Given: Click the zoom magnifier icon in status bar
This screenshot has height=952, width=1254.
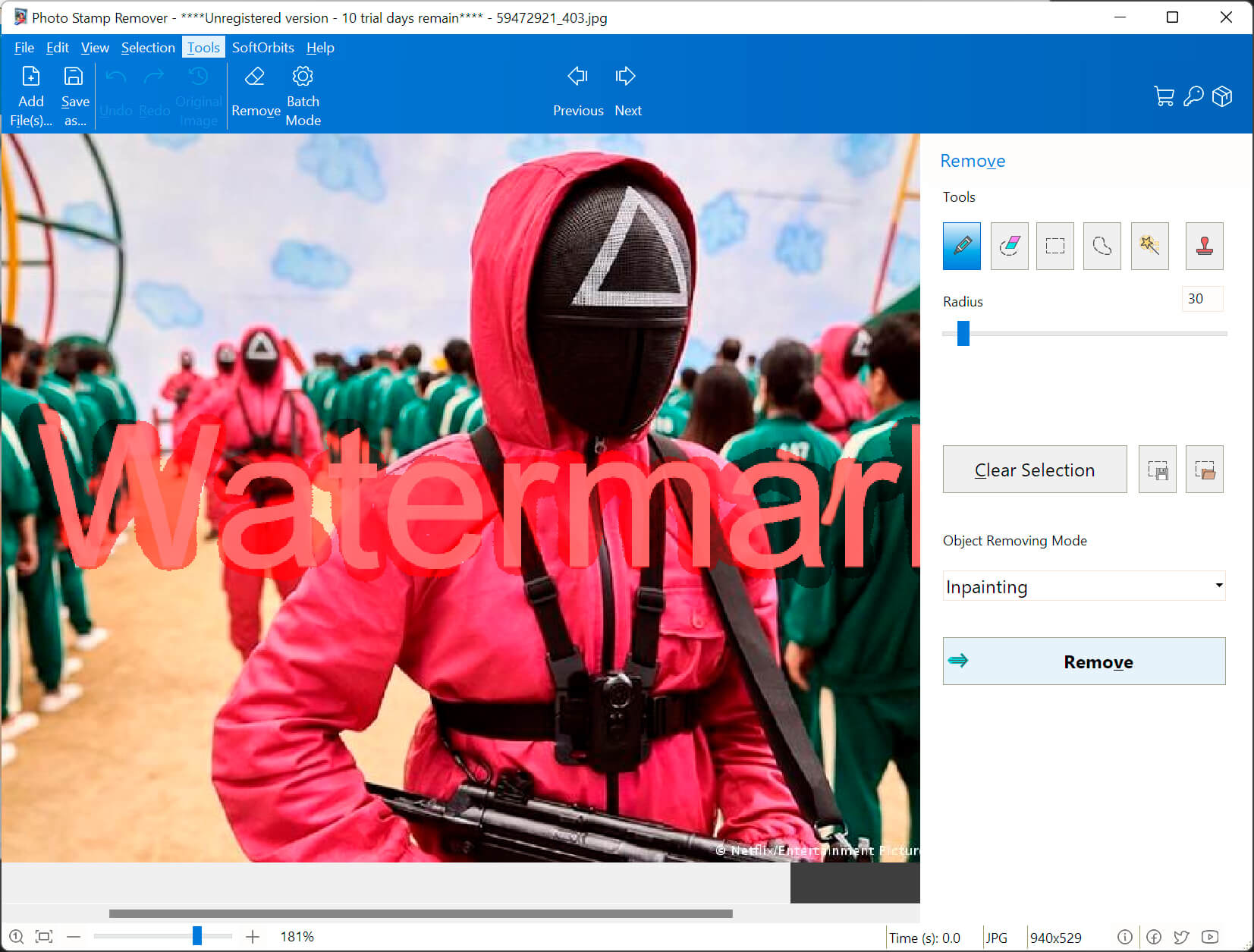Looking at the screenshot, I should [x=16, y=937].
